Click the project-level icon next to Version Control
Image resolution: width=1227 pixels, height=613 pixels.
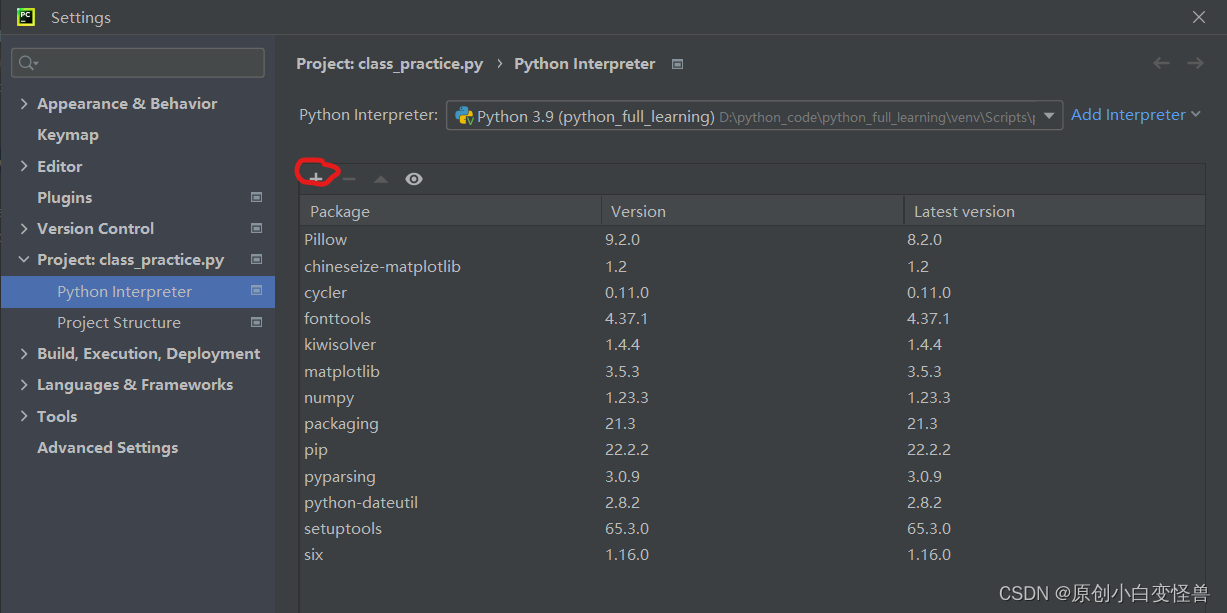click(x=256, y=229)
